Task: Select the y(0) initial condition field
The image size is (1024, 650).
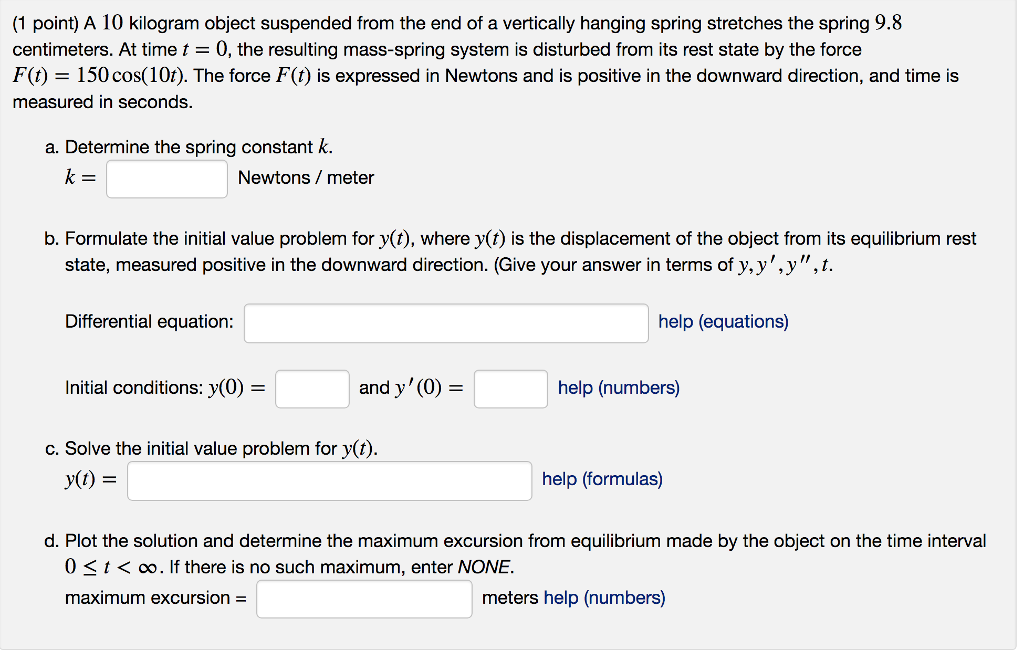Action: click(311, 389)
